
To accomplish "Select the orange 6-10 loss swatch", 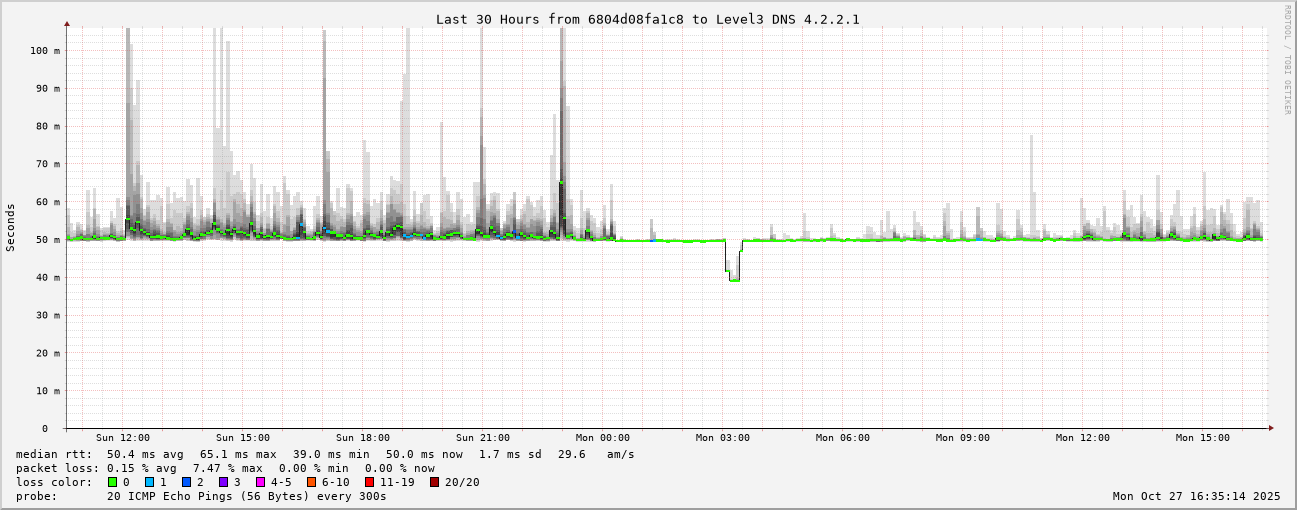I will coord(312,482).
